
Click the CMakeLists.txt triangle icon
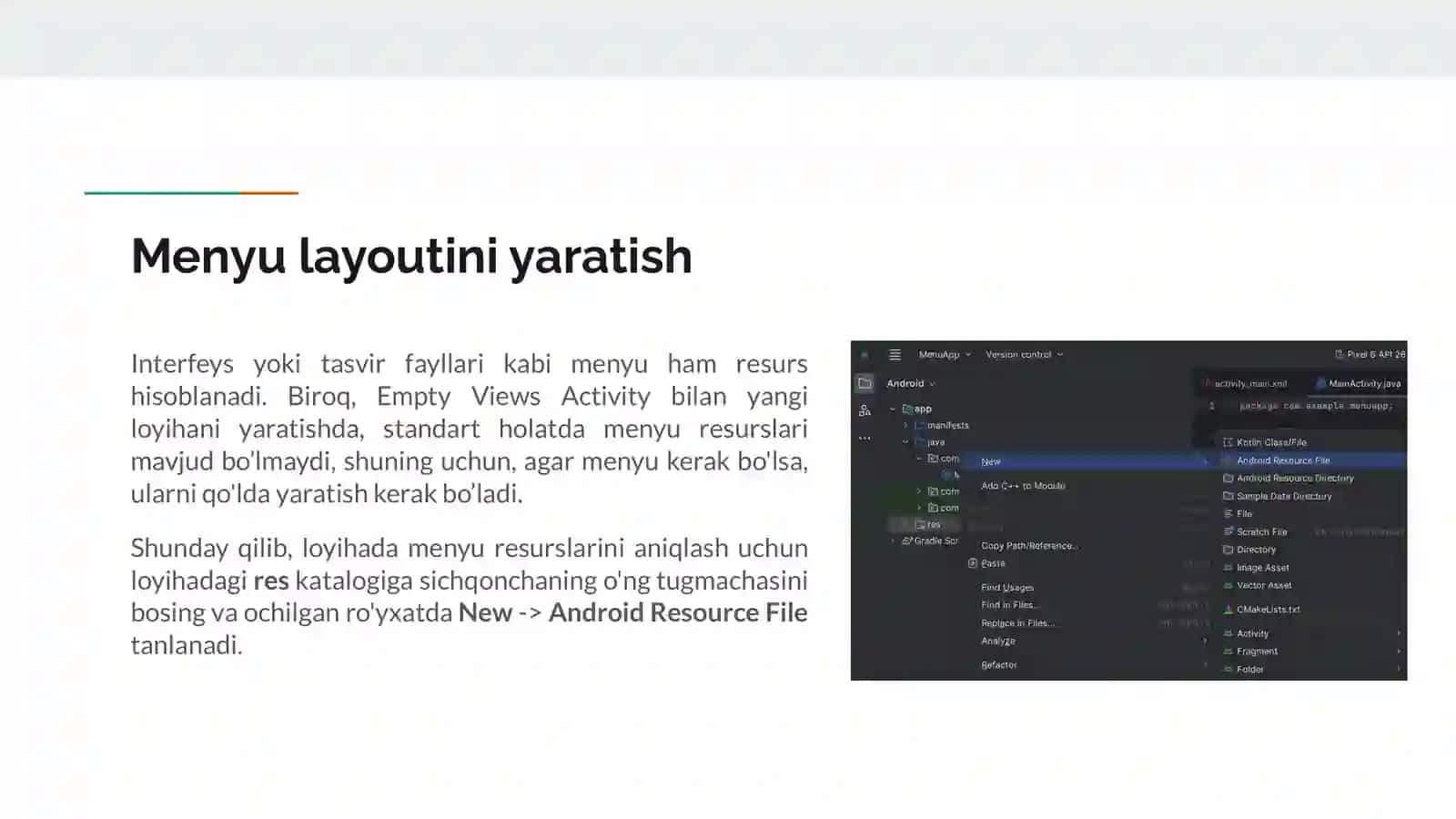click(1228, 610)
